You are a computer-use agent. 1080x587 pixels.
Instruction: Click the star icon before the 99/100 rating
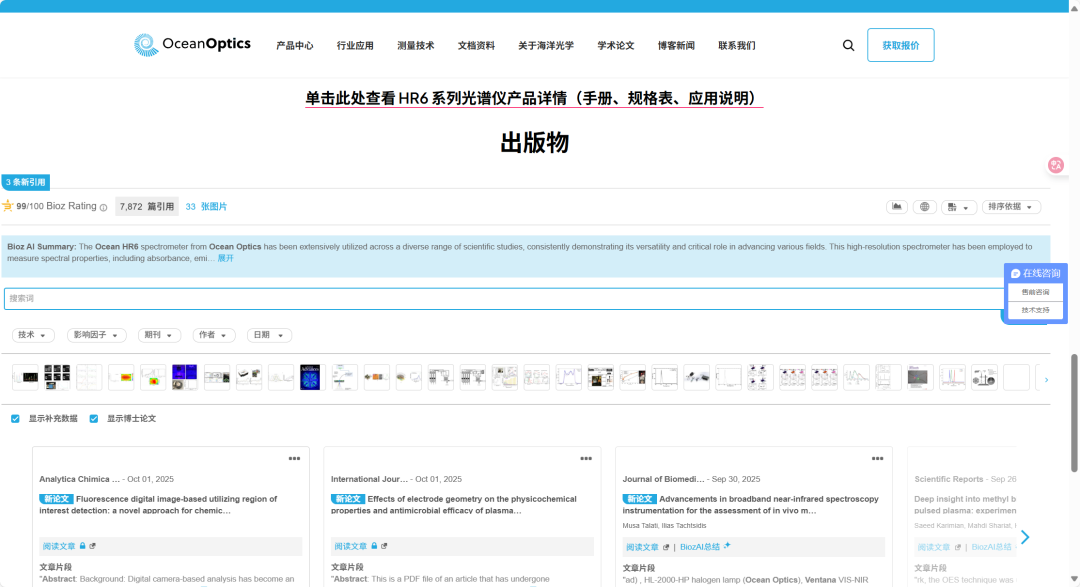[x=8, y=206]
